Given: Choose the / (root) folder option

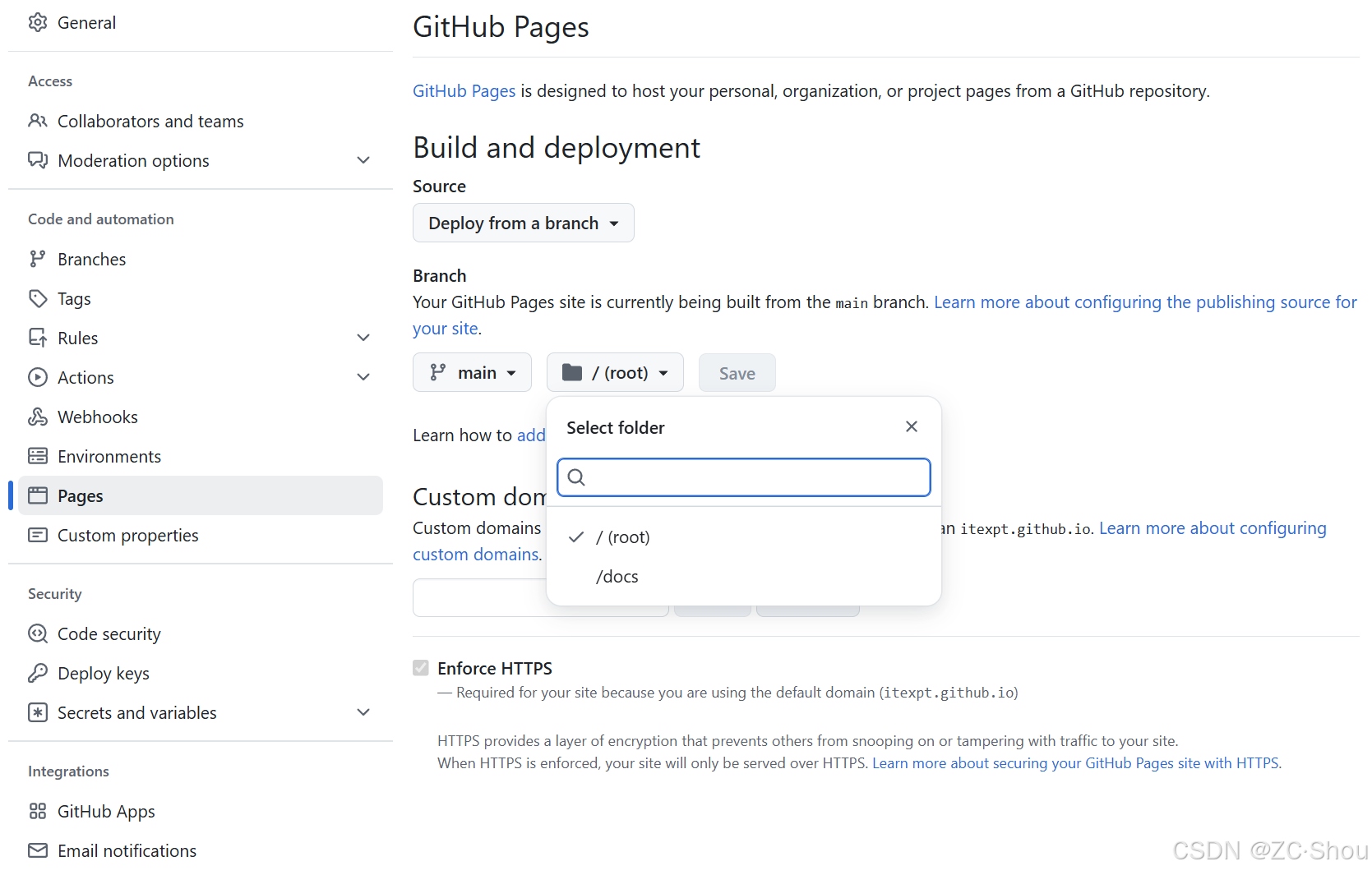Looking at the screenshot, I should click(x=622, y=537).
